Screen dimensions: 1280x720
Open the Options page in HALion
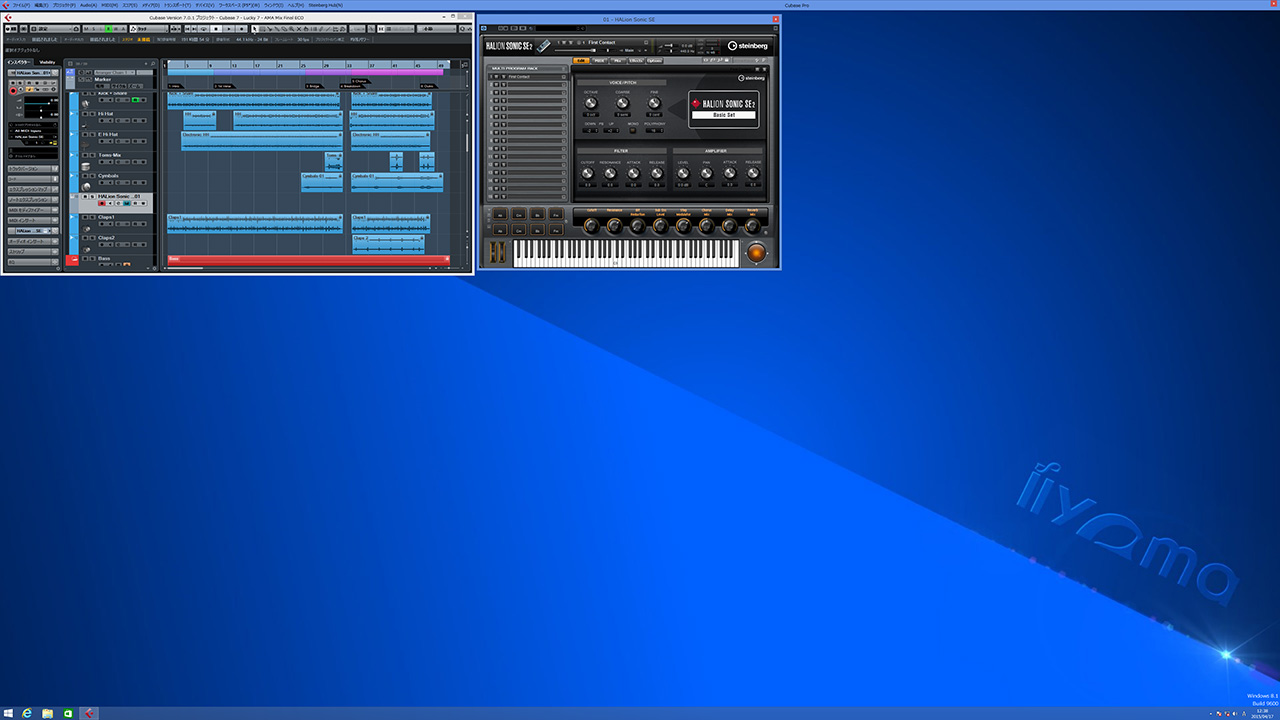pos(653,60)
